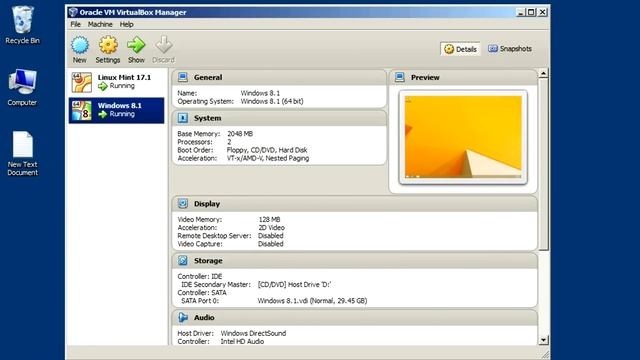This screenshot has width=640, height=360.
Task: Click Operating System value Windows 8.1 (64 bit)
Action: (272, 101)
